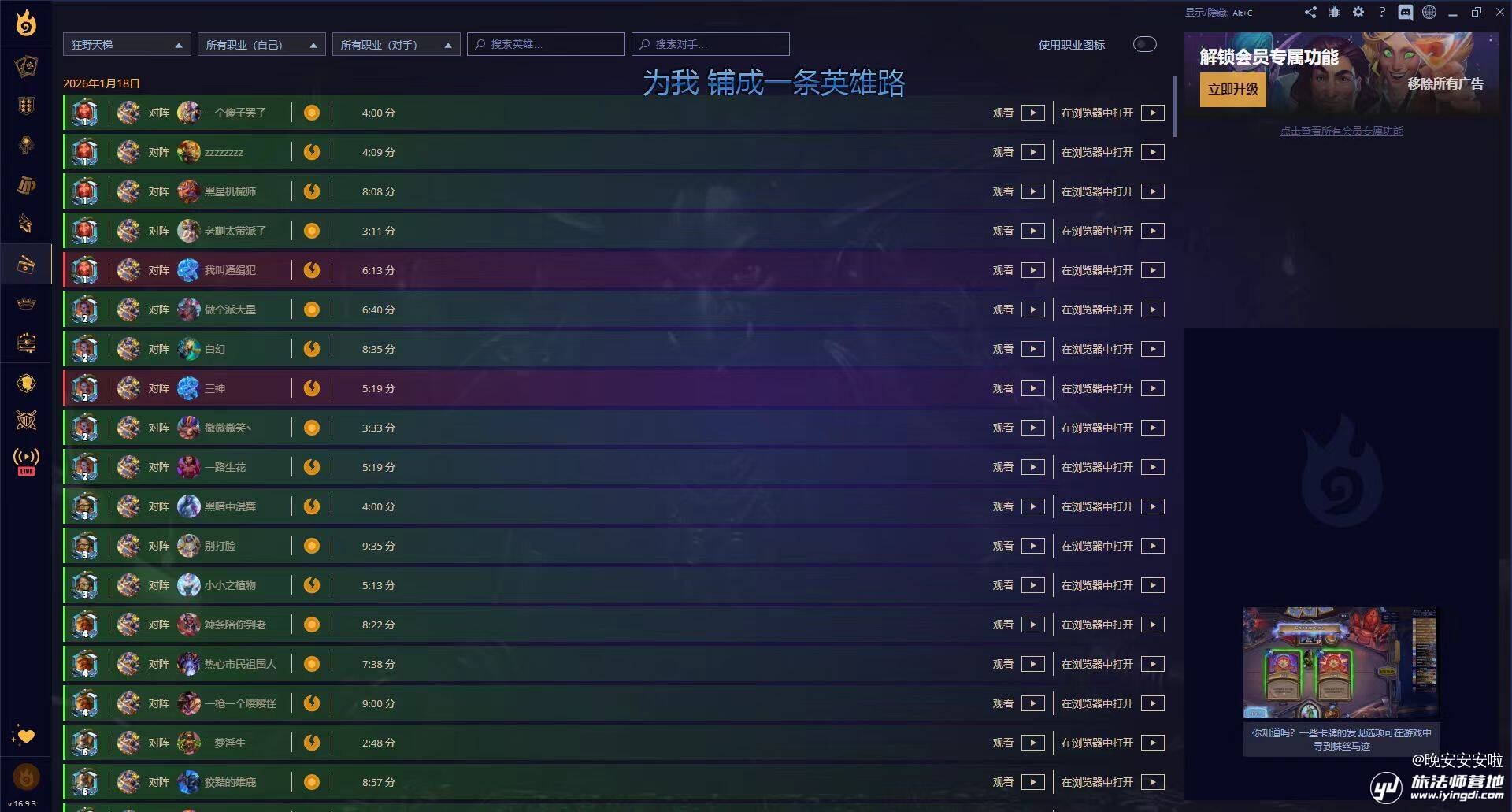Click the crown icon in sidebar

[26, 303]
